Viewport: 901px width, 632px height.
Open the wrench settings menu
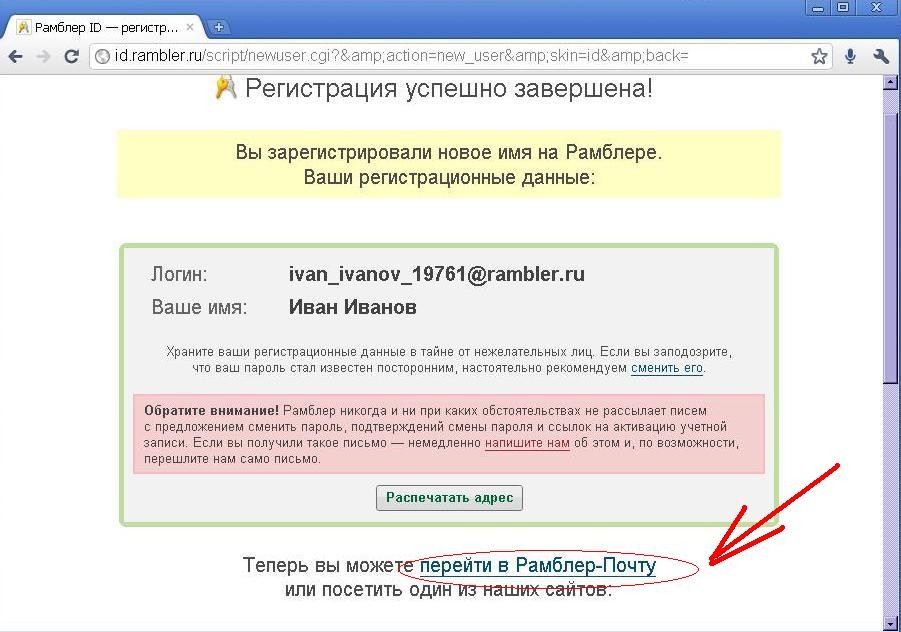(880, 56)
